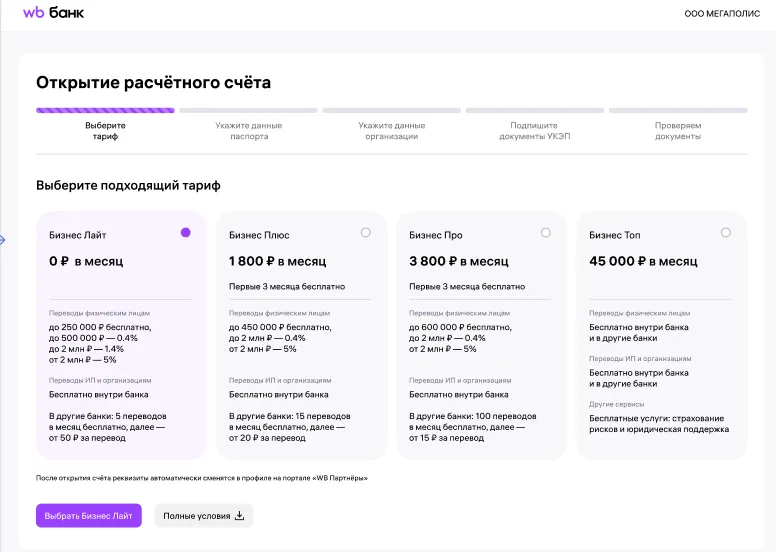Viewport: 776px width, 552px height.
Task: Pick the Бизнес Топ radio button
Action: point(725,232)
